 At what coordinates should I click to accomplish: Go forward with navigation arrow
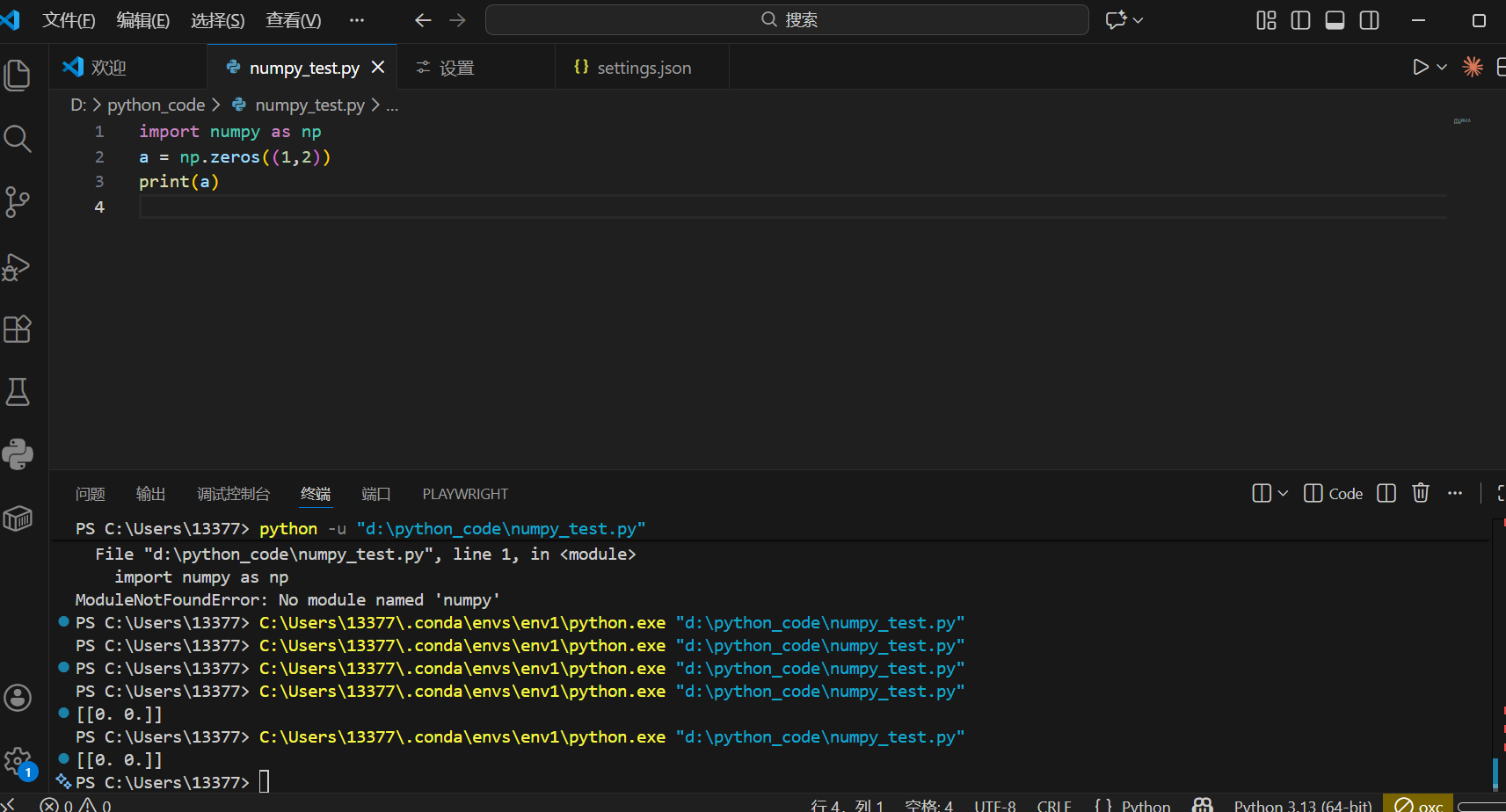[457, 20]
